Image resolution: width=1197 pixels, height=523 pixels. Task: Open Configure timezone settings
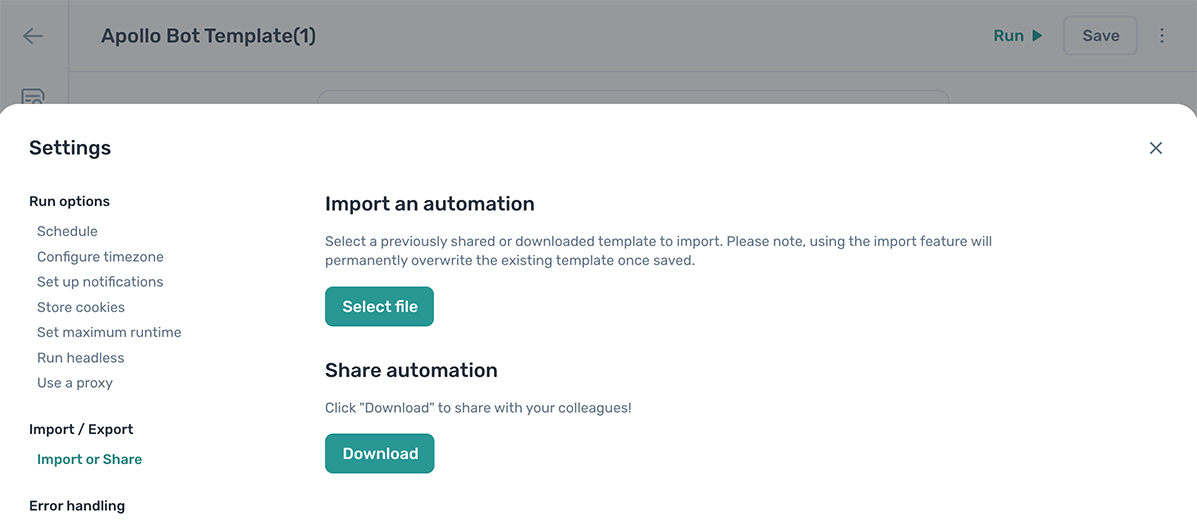point(100,257)
